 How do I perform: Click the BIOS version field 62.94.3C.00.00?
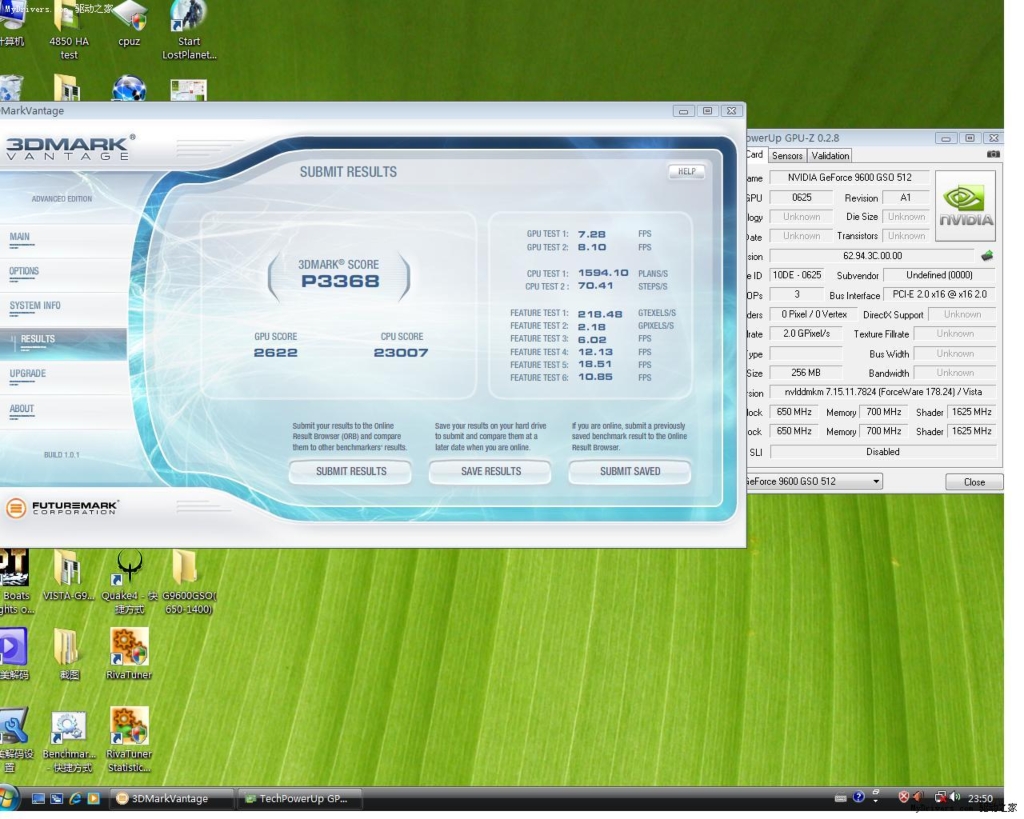click(x=872, y=256)
